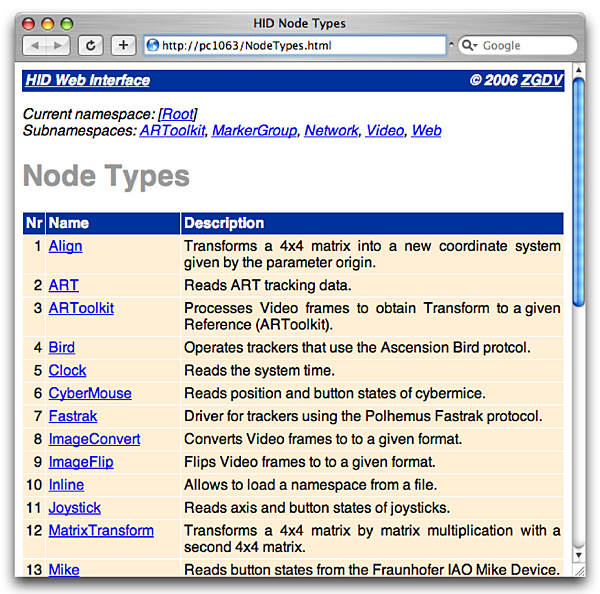
Task: Open the Google search magnifier dropdown
Action: pos(470,46)
